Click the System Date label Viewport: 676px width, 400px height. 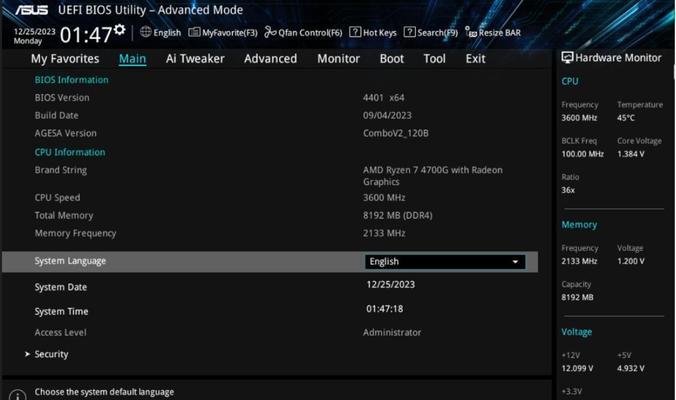(x=61, y=287)
